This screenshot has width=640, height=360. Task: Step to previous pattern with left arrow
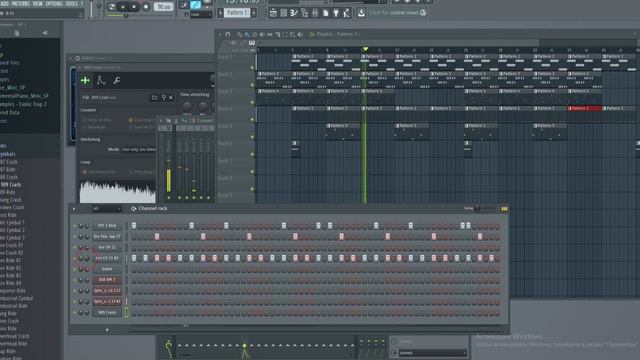tap(220, 13)
